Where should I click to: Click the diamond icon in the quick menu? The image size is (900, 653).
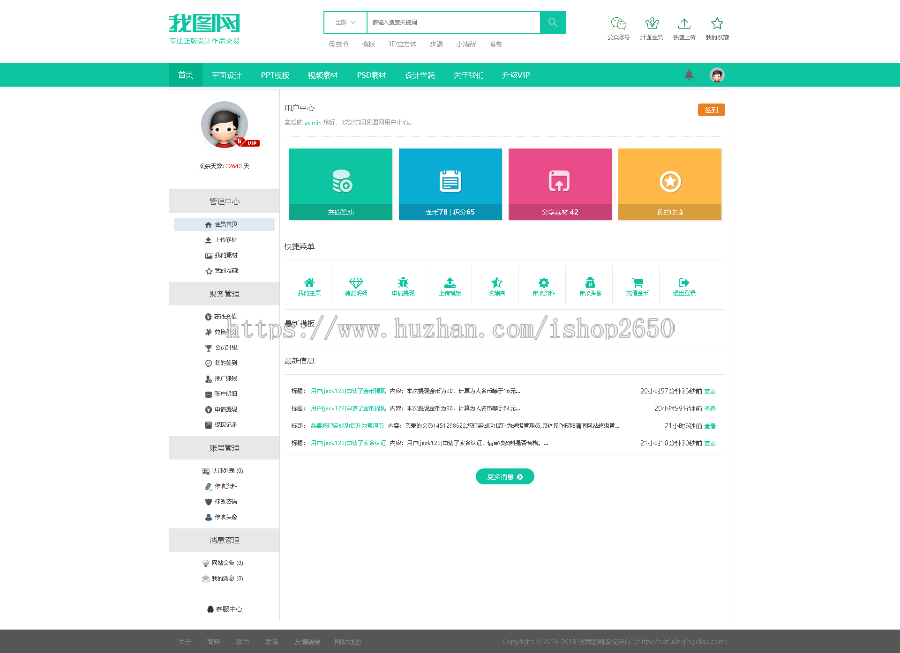[x=356, y=285]
